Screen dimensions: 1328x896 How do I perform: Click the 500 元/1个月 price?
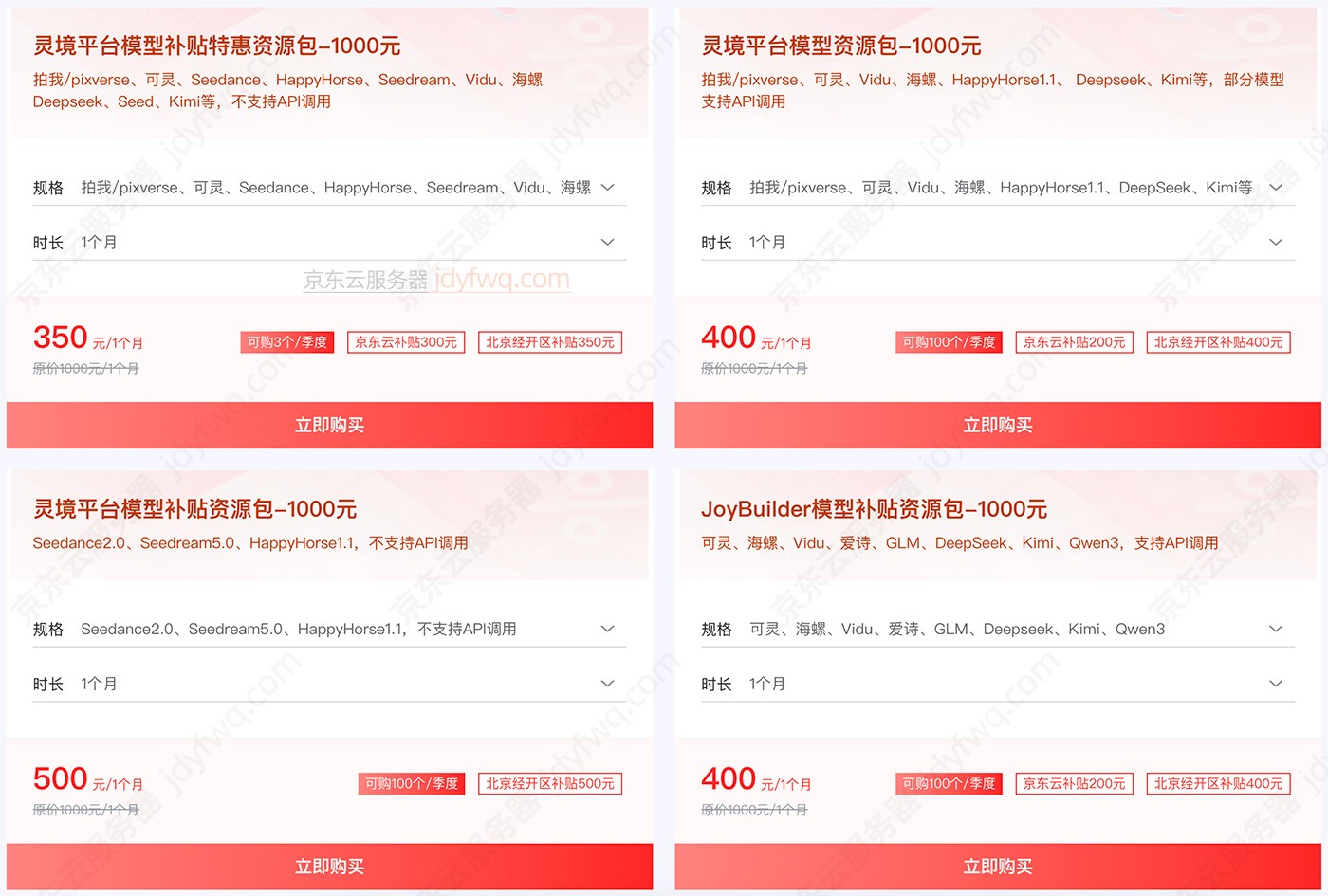pos(88,779)
